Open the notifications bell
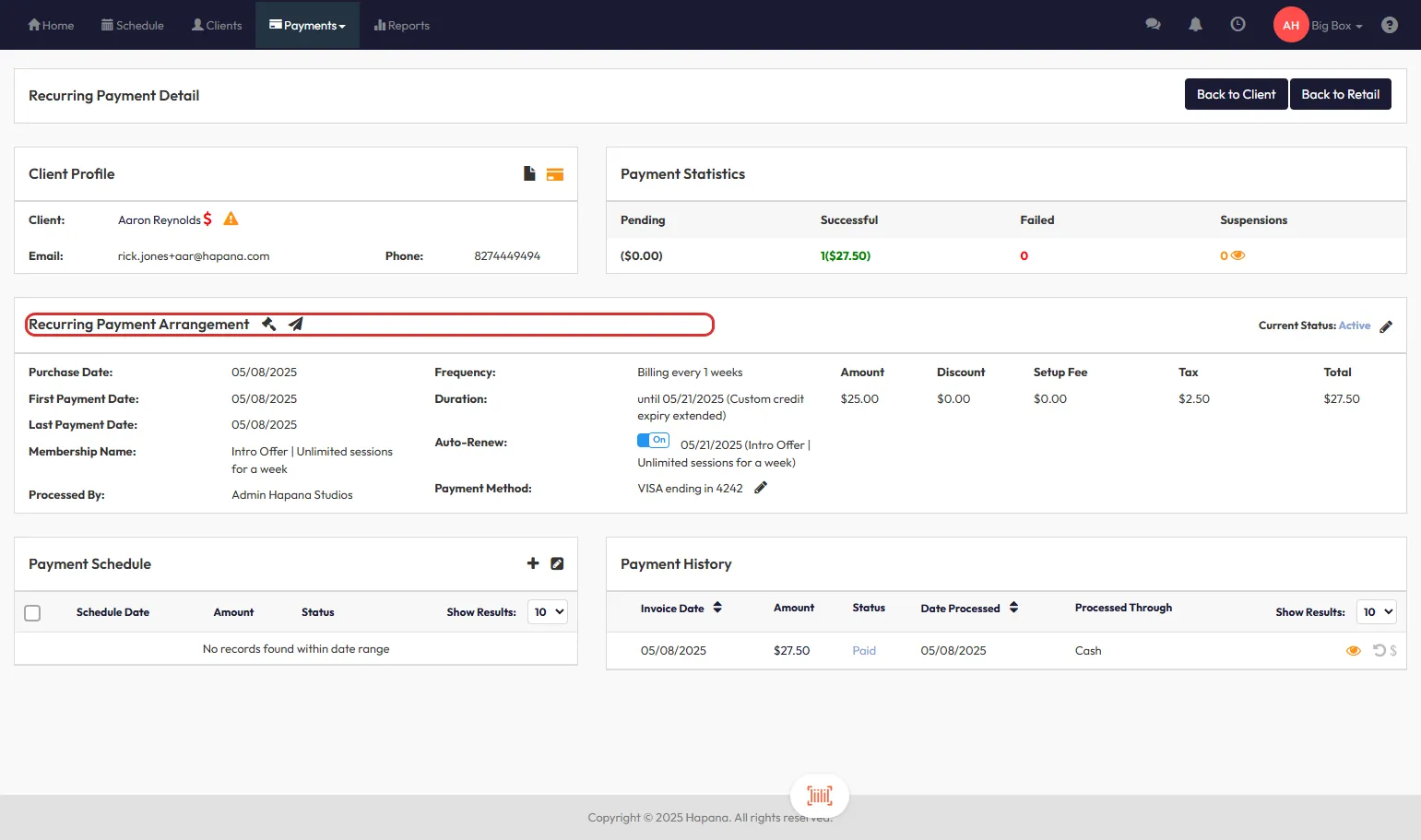1421x840 pixels. pyautogui.click(x=1195, y=25)
